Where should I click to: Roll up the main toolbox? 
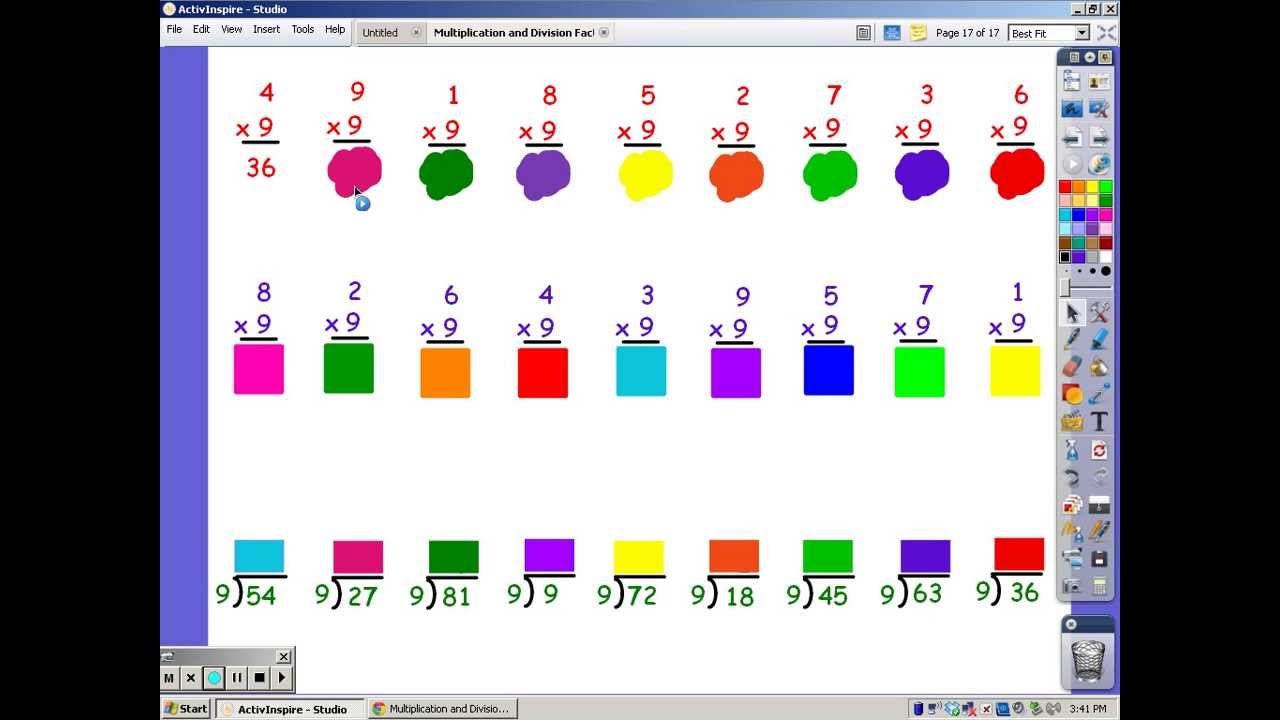(x=1089, y=57)
